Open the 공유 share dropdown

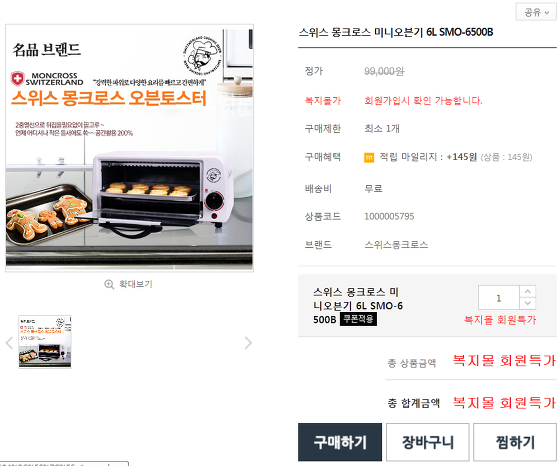(536, 12)
